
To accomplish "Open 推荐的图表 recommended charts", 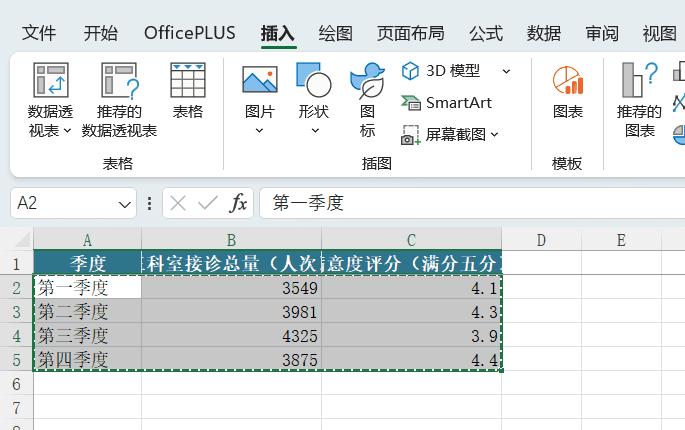I will tap(639, 101).
